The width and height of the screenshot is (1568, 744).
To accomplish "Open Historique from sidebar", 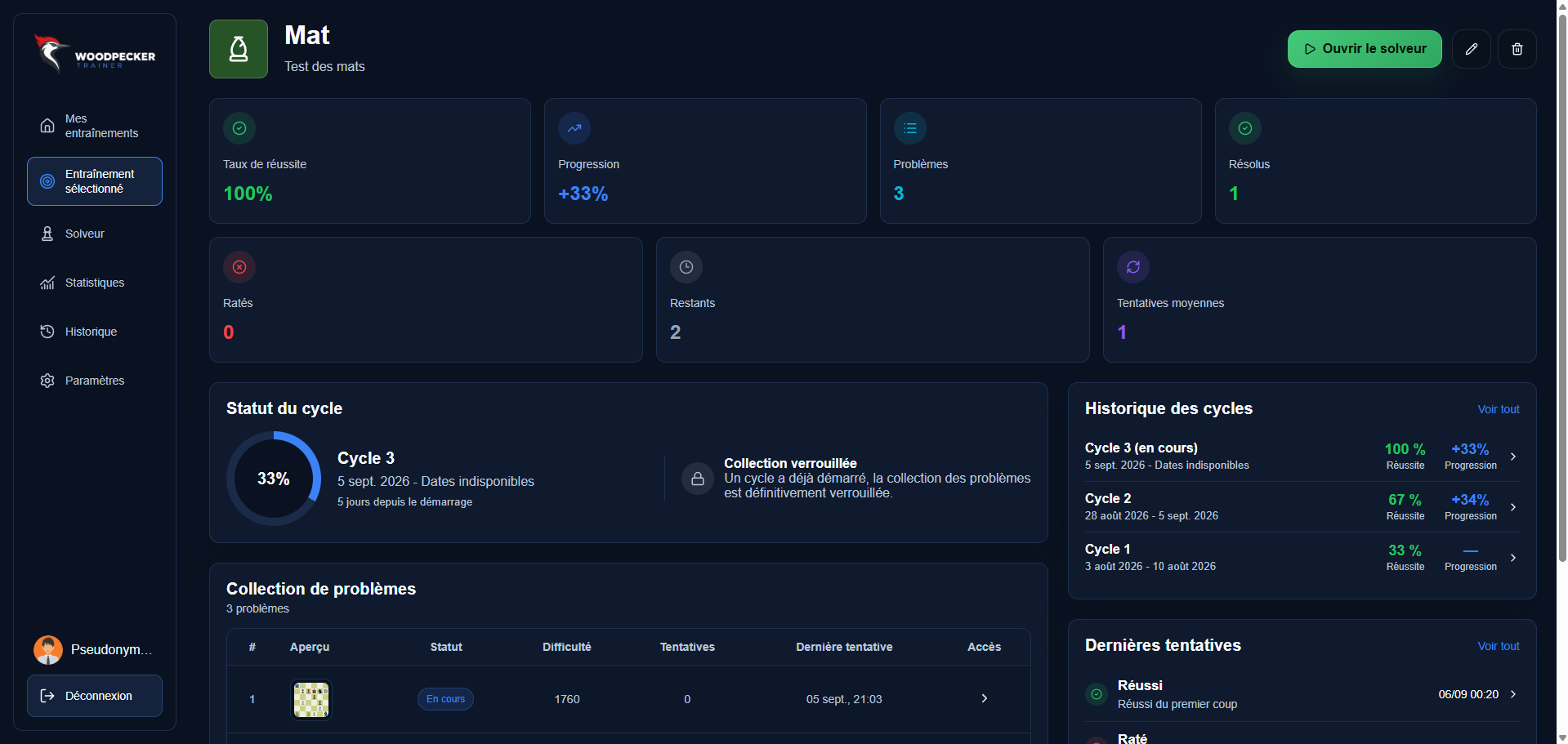I will (95, 332).
